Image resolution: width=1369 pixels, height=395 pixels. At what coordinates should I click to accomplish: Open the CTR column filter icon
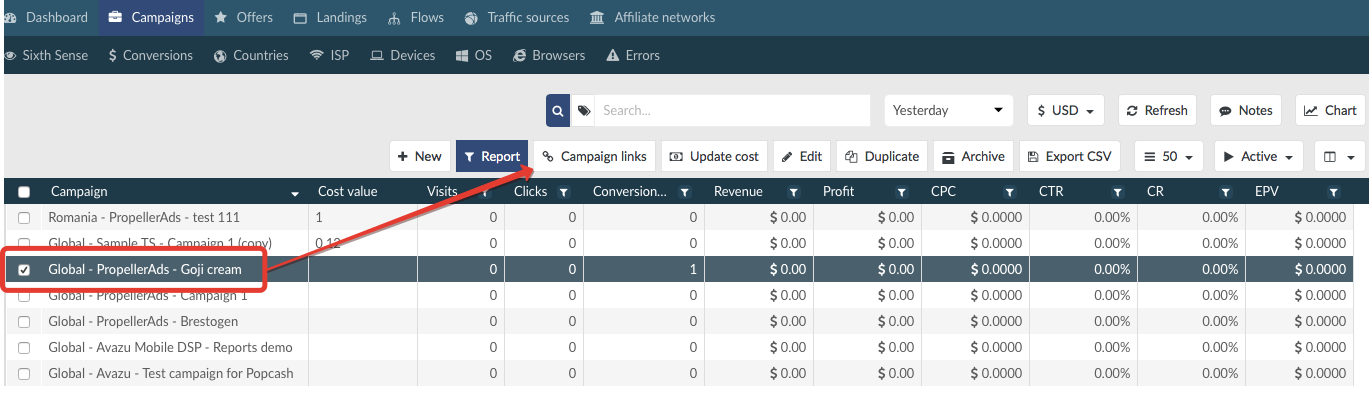pyautogui.click(x=1117, y=192)
